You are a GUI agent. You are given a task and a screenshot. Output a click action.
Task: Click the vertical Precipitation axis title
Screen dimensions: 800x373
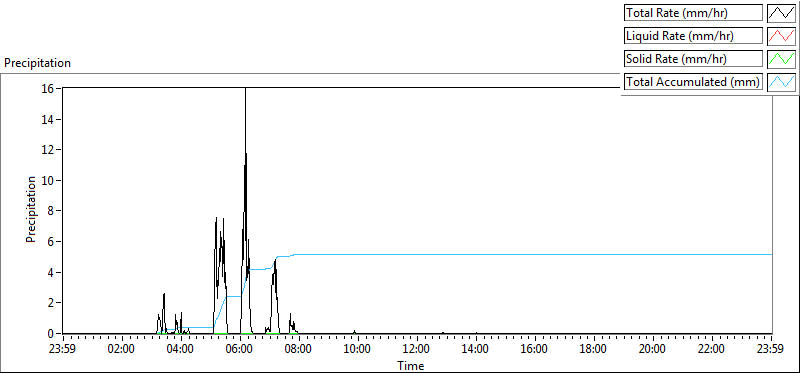(x=32, y=209)
